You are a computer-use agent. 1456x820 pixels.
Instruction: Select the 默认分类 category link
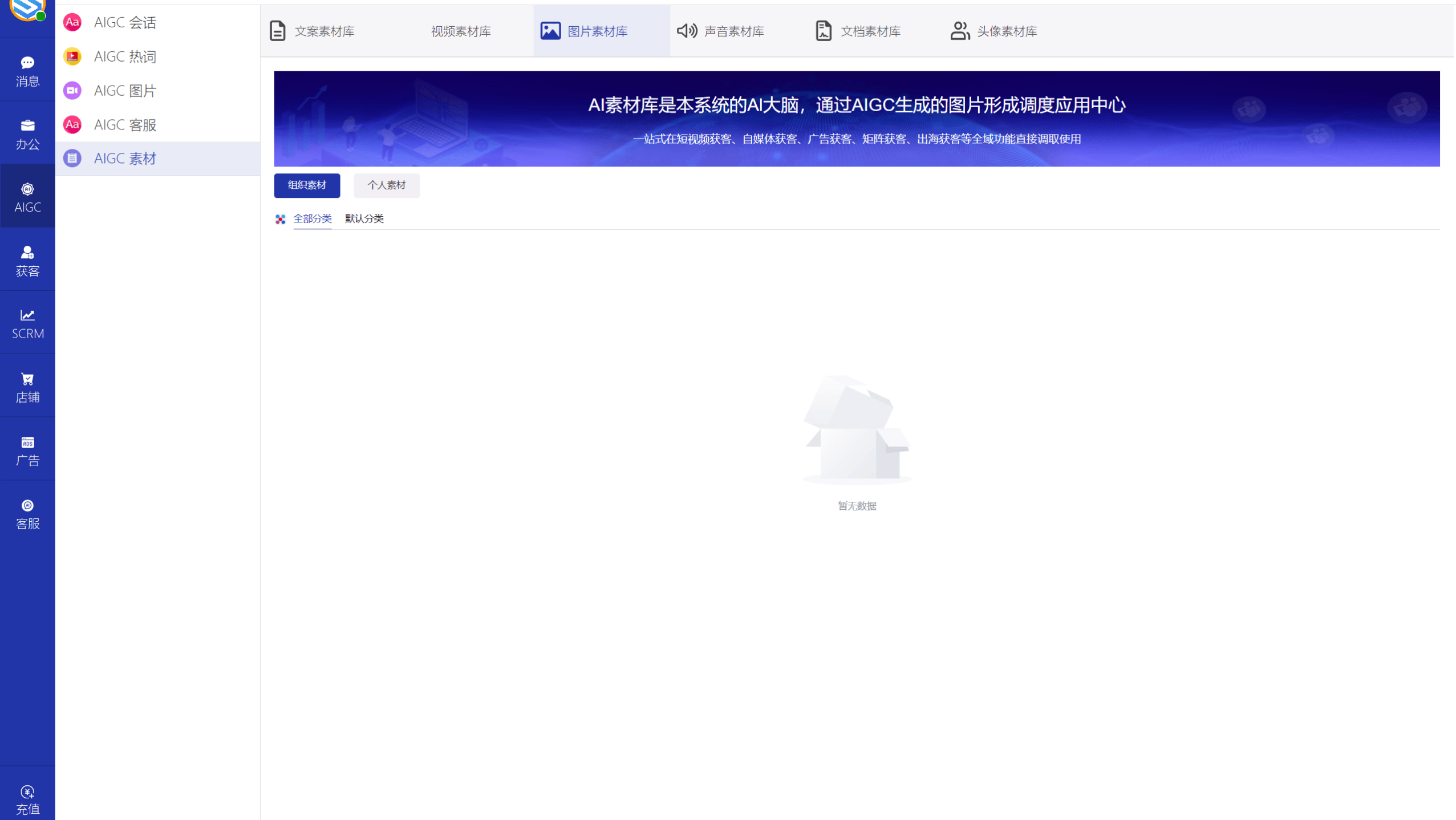pyautogui.click(x=364, y=218)
